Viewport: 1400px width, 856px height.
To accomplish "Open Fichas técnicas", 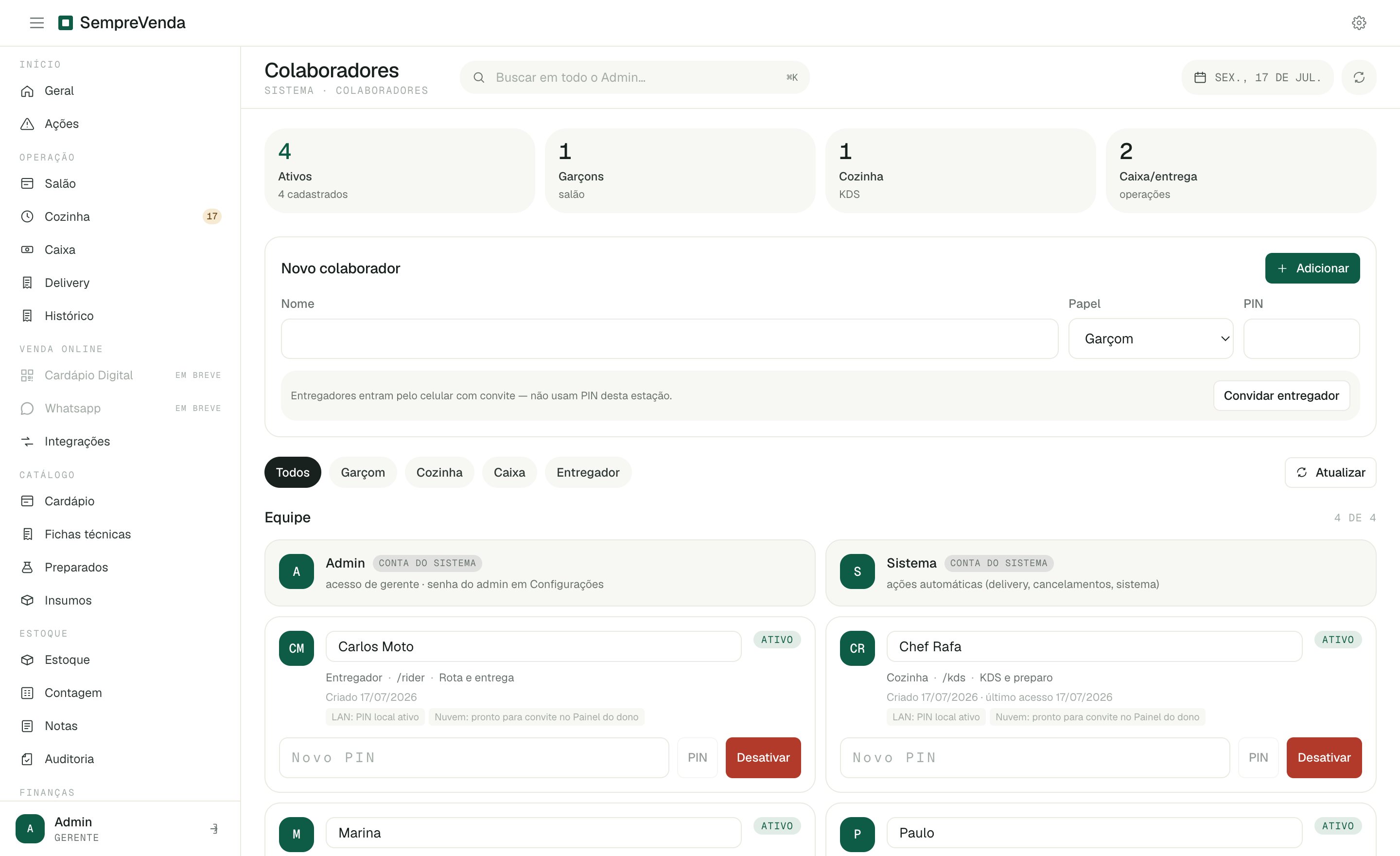I will [120, 535].
